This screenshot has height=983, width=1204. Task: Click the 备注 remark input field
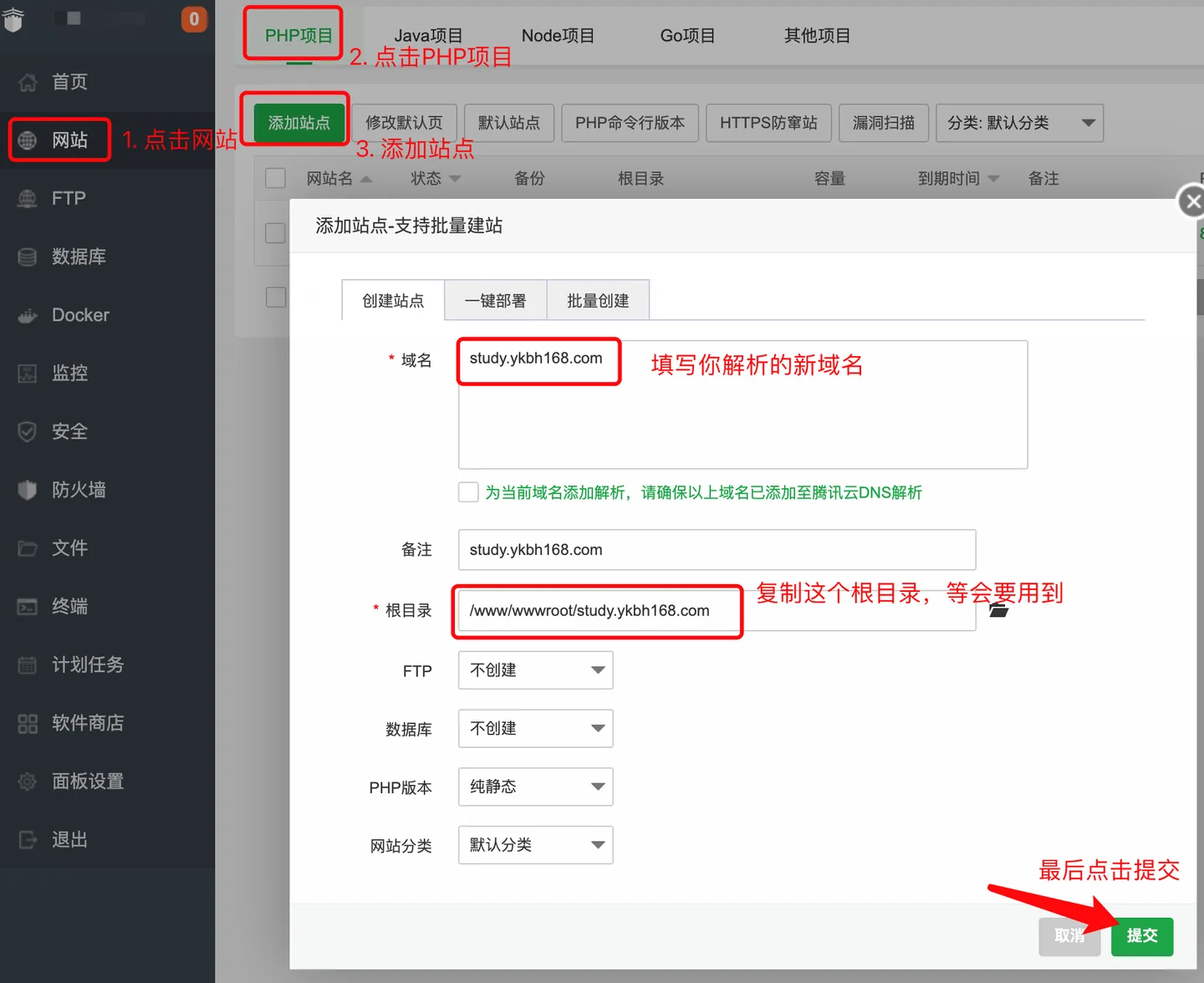pos(716,550)
